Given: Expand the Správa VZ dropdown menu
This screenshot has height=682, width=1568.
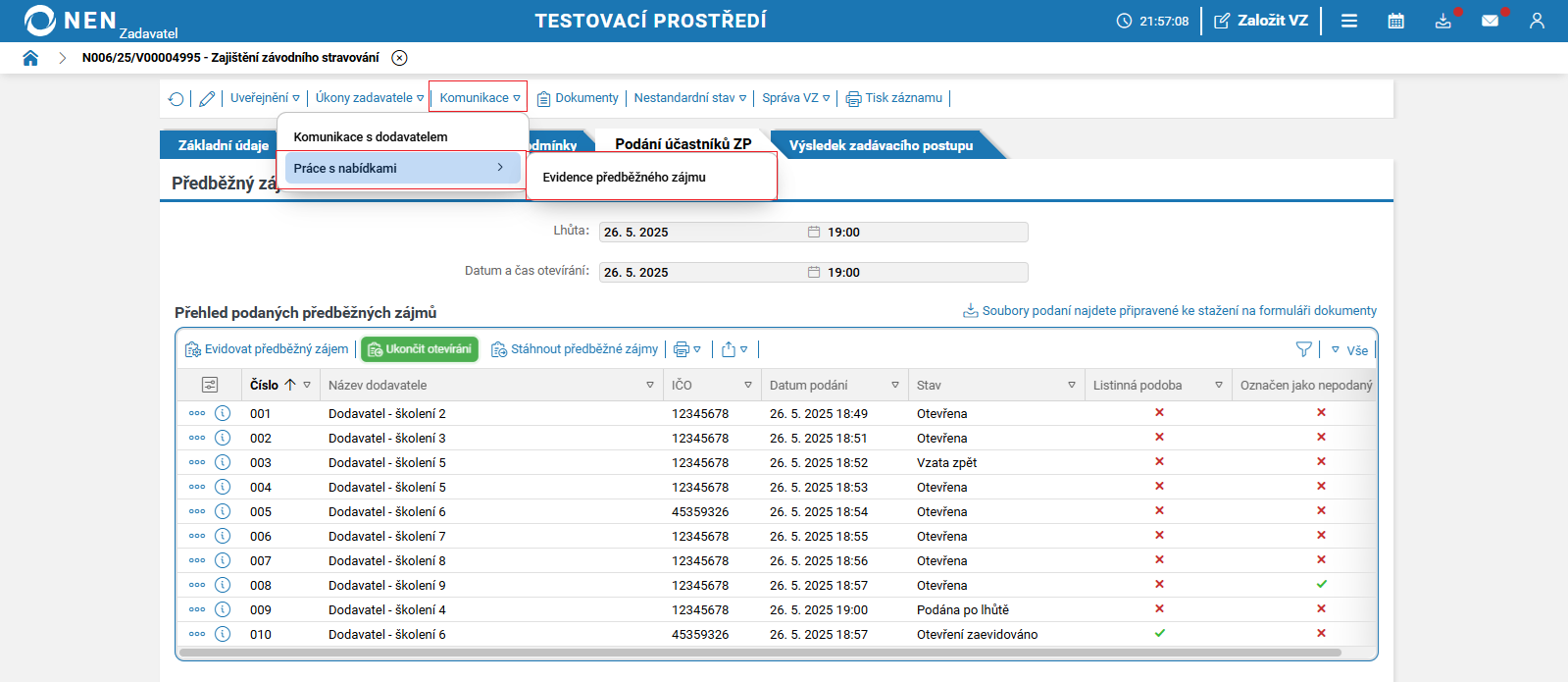Looking at the screenshot, I should point(796,98).
